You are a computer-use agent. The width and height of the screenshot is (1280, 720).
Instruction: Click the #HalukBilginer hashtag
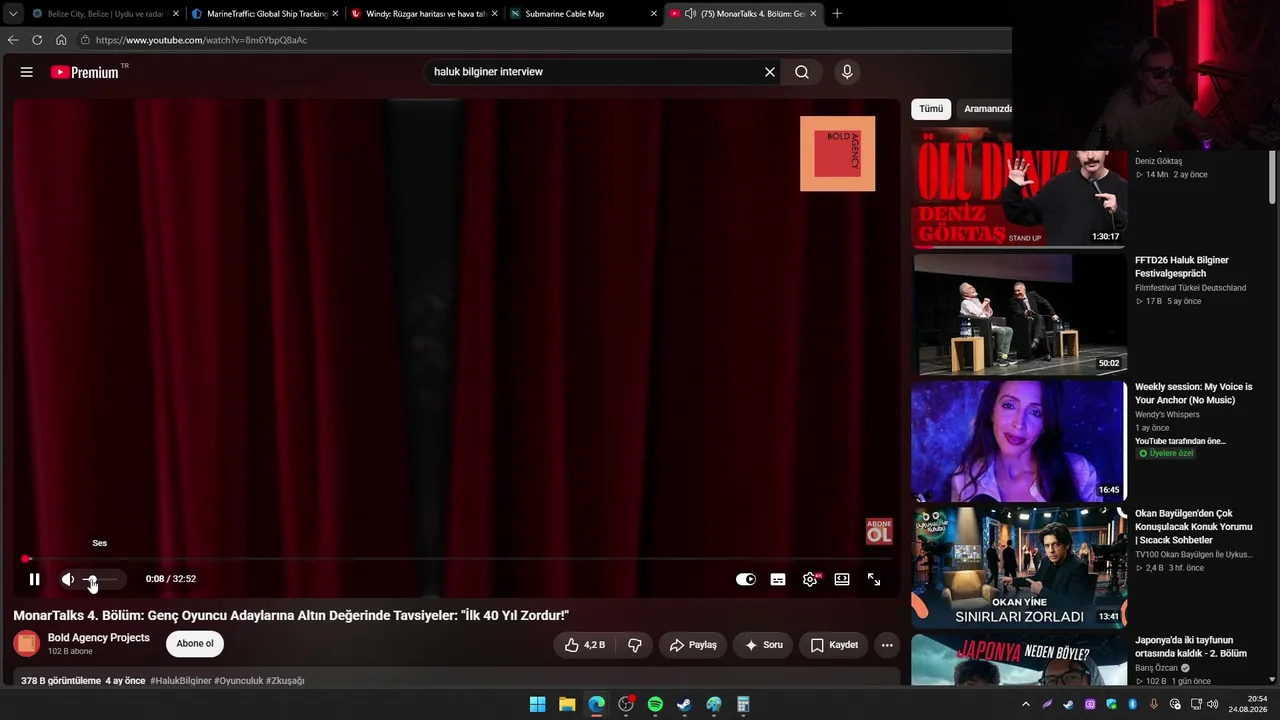pyautogui.click(x=180, y=681)
